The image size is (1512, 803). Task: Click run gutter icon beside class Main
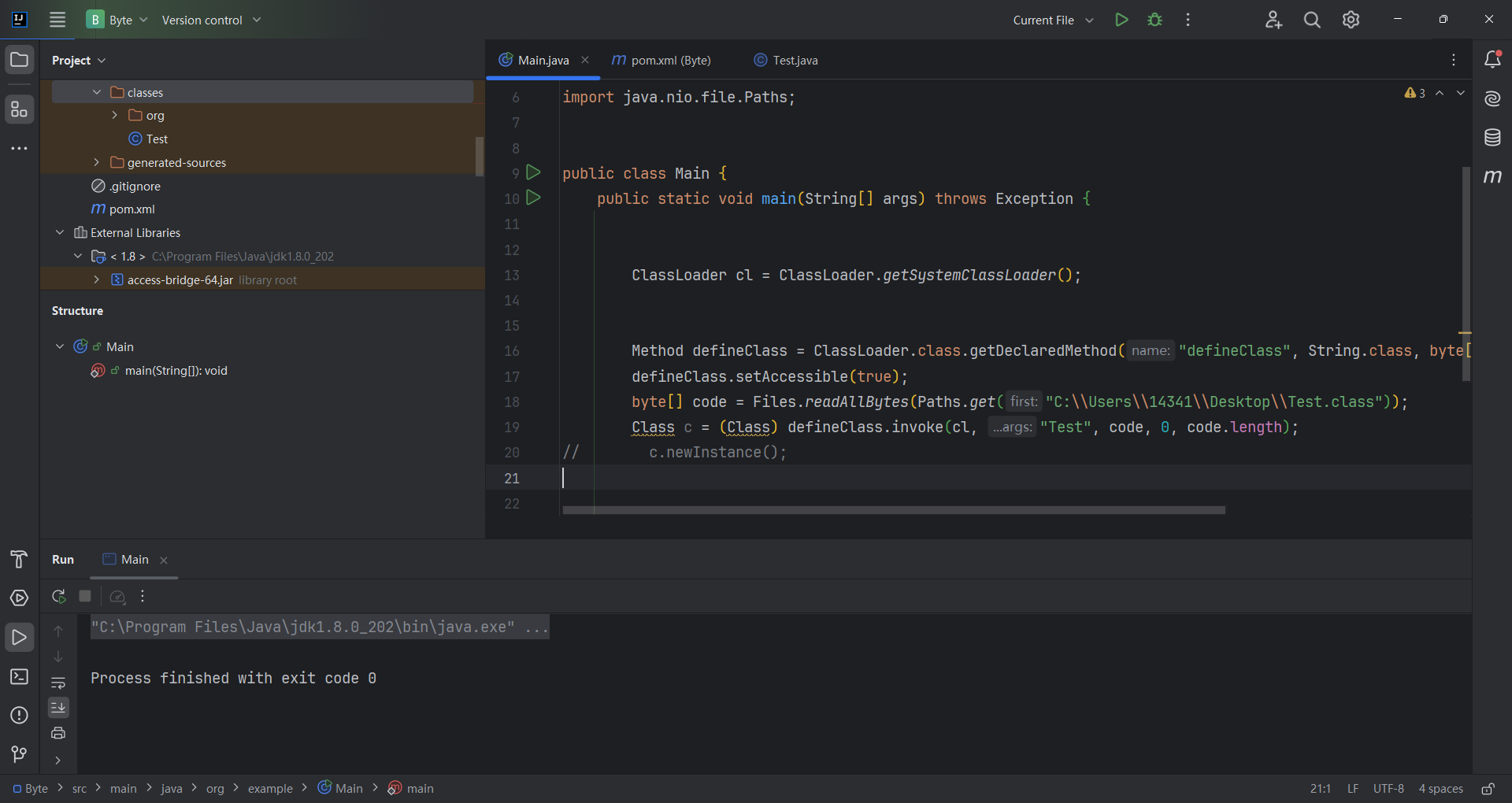[534, 172]
